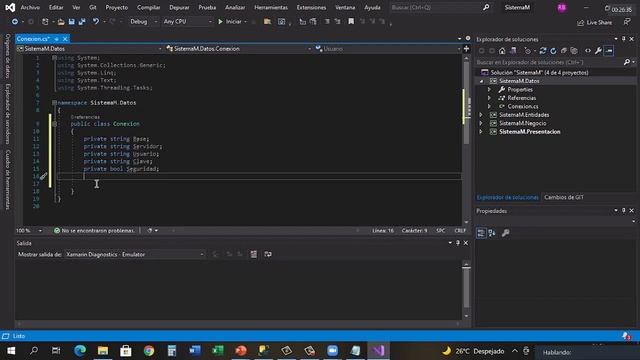Screen dimensions: 640x360
Task: Click the Undo arrow icon
Action: click(x=96, y=21)
